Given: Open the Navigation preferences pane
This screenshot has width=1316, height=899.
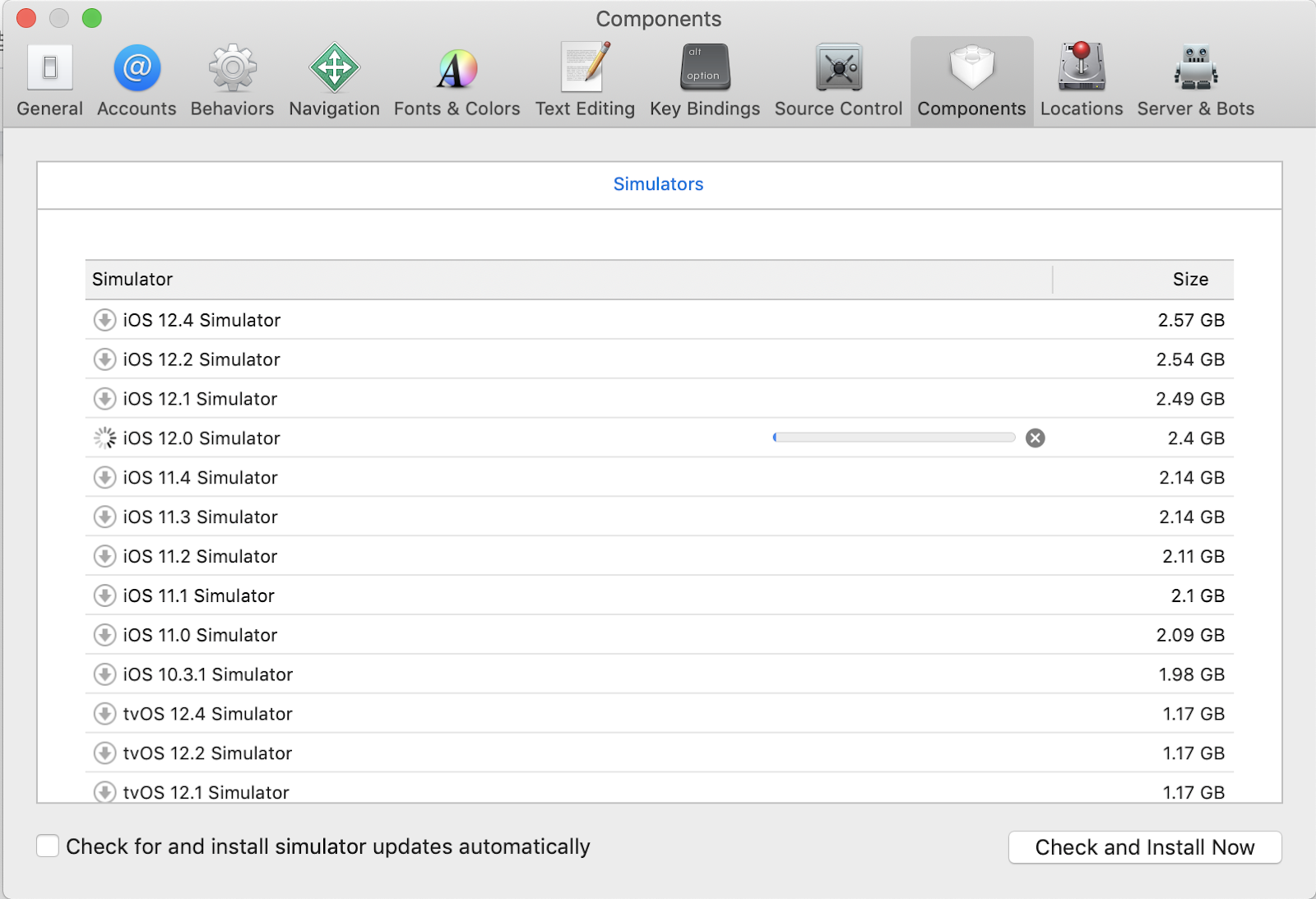Looking at the screenshot, I should pyautogui.click(x=334, y=81).
